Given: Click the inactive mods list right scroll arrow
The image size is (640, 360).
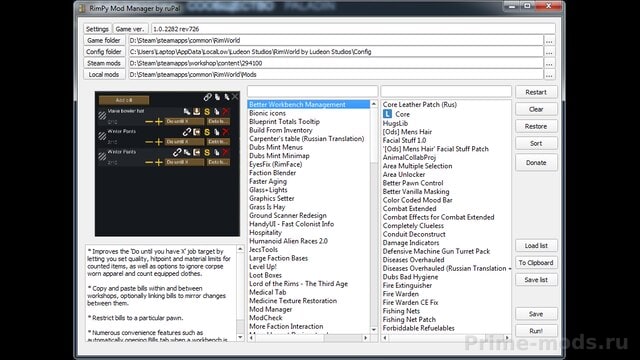Looking at the screenshot, I should 366,338.
